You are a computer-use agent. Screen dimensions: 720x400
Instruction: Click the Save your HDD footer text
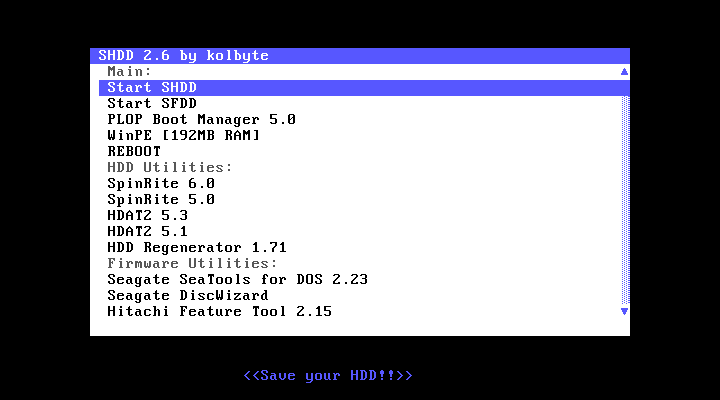[328, 376]
